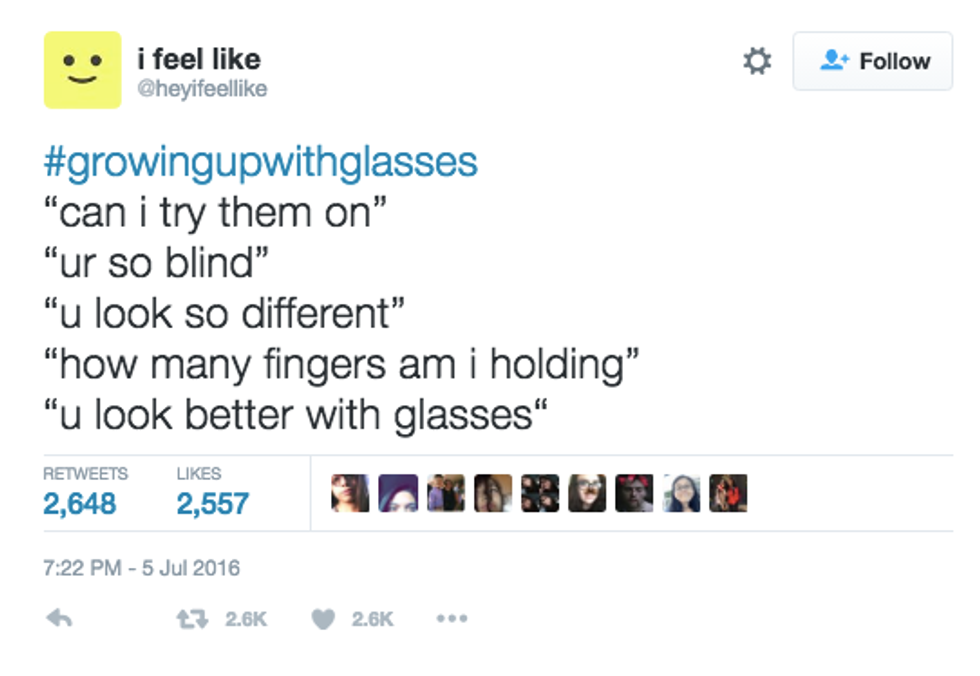This screenshot has height=676, width=980.
Task: Open the yellow smiley profile avatar
Action: [x=82, y=70]
